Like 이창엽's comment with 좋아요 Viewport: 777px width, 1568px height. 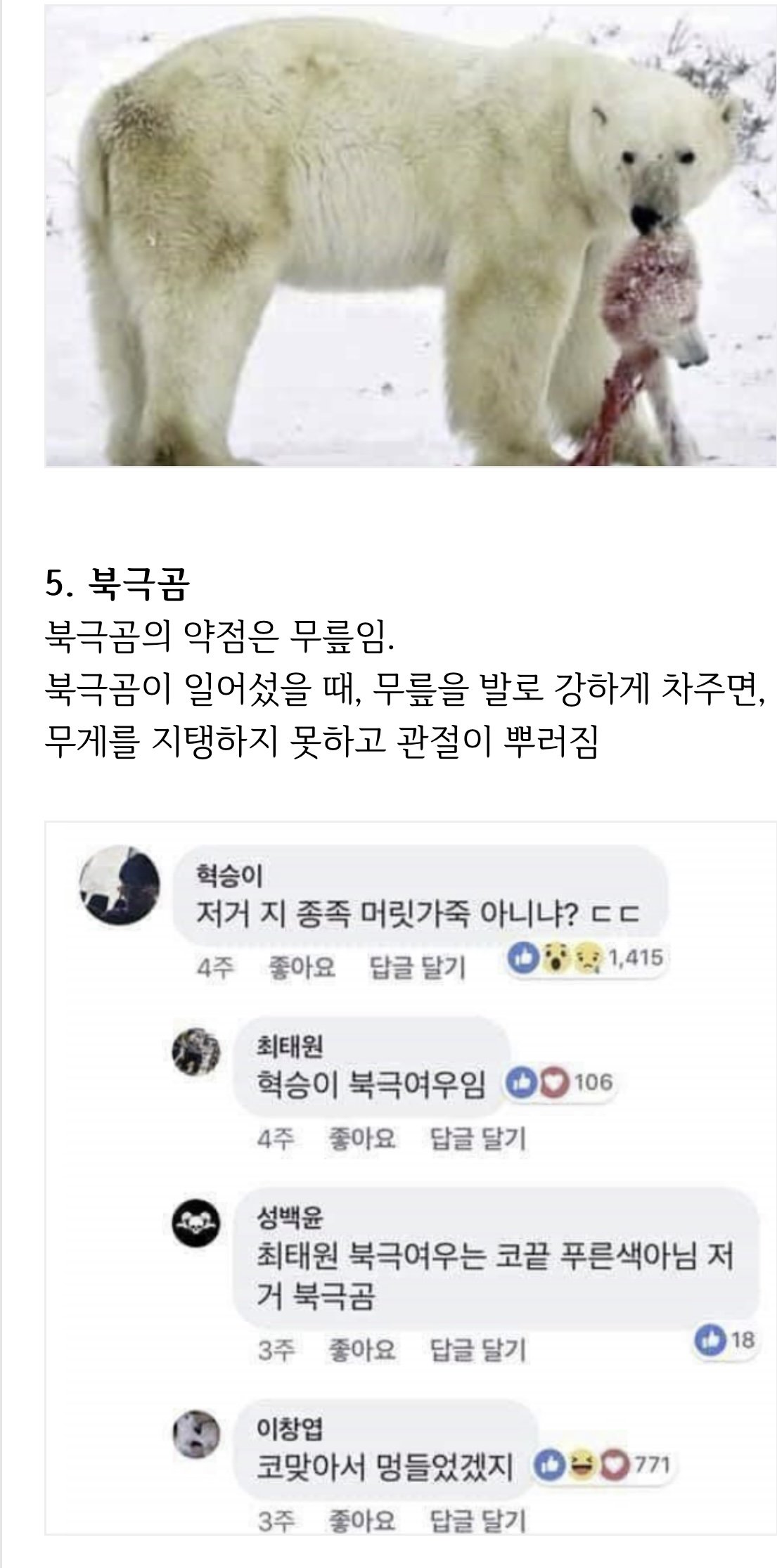click(362, 1522)
